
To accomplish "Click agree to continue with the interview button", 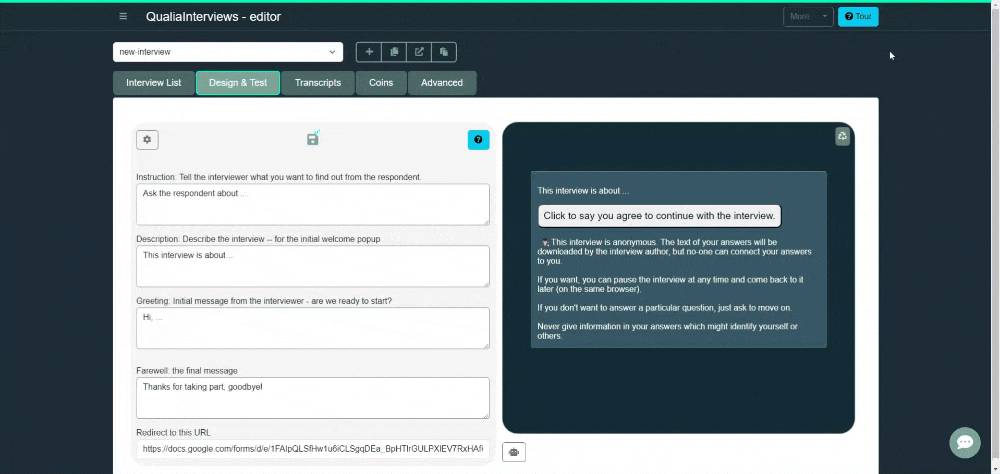I will click(x=659, y=216).
